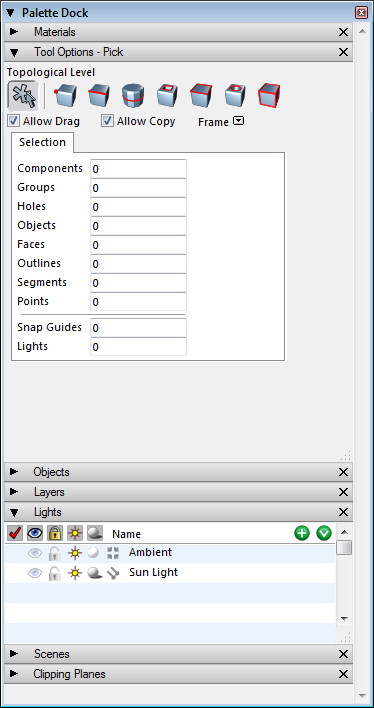Image resolution: width=374 pixels, height=708 pixels.
Task: Click the green add light button
Action: (x=302, y=533)
